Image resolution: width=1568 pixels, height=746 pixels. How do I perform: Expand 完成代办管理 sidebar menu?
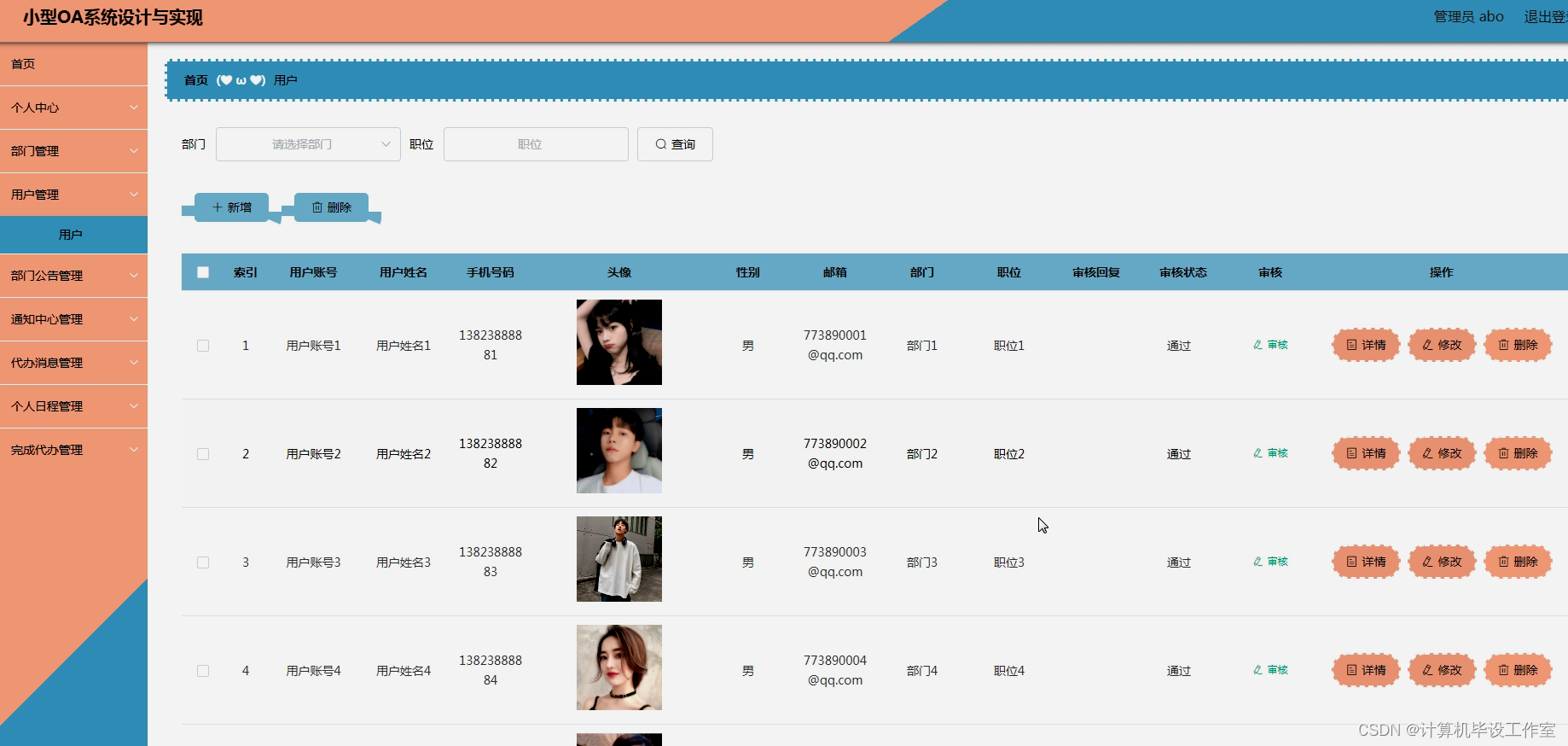point(73,450)
